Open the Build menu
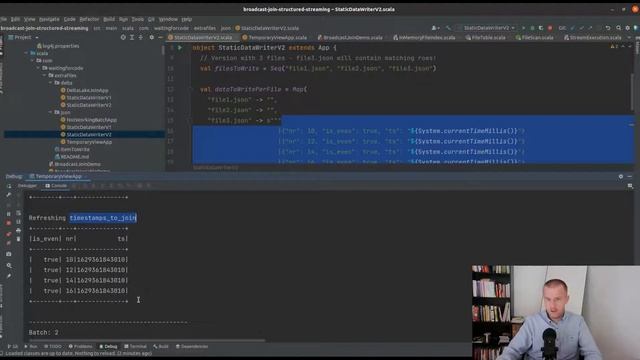 point(109,19)
